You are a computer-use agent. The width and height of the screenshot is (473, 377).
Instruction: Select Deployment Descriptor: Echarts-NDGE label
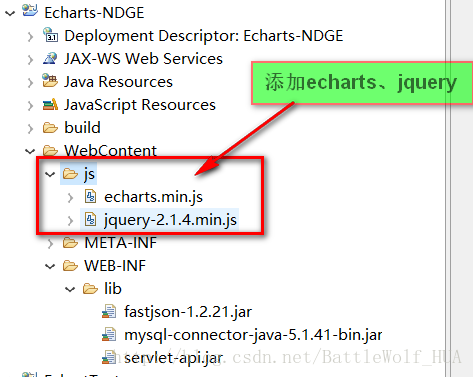(x=204, y=36)
